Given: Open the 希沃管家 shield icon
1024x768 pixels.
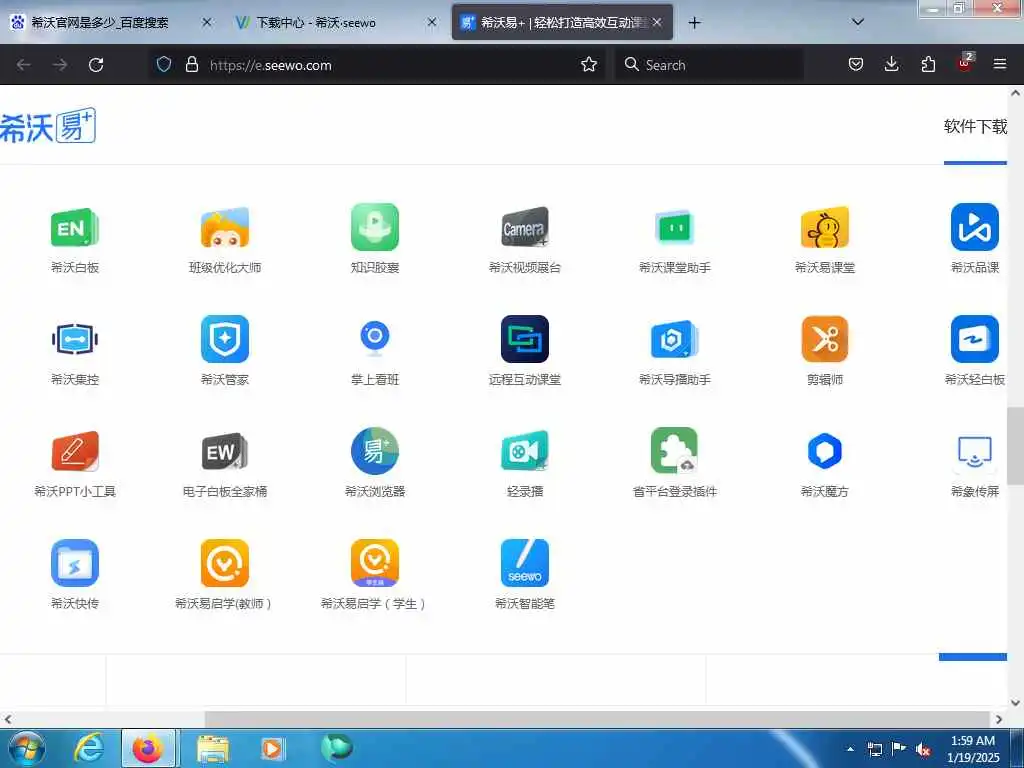Looking at the screenshot, I should (225, 339).
